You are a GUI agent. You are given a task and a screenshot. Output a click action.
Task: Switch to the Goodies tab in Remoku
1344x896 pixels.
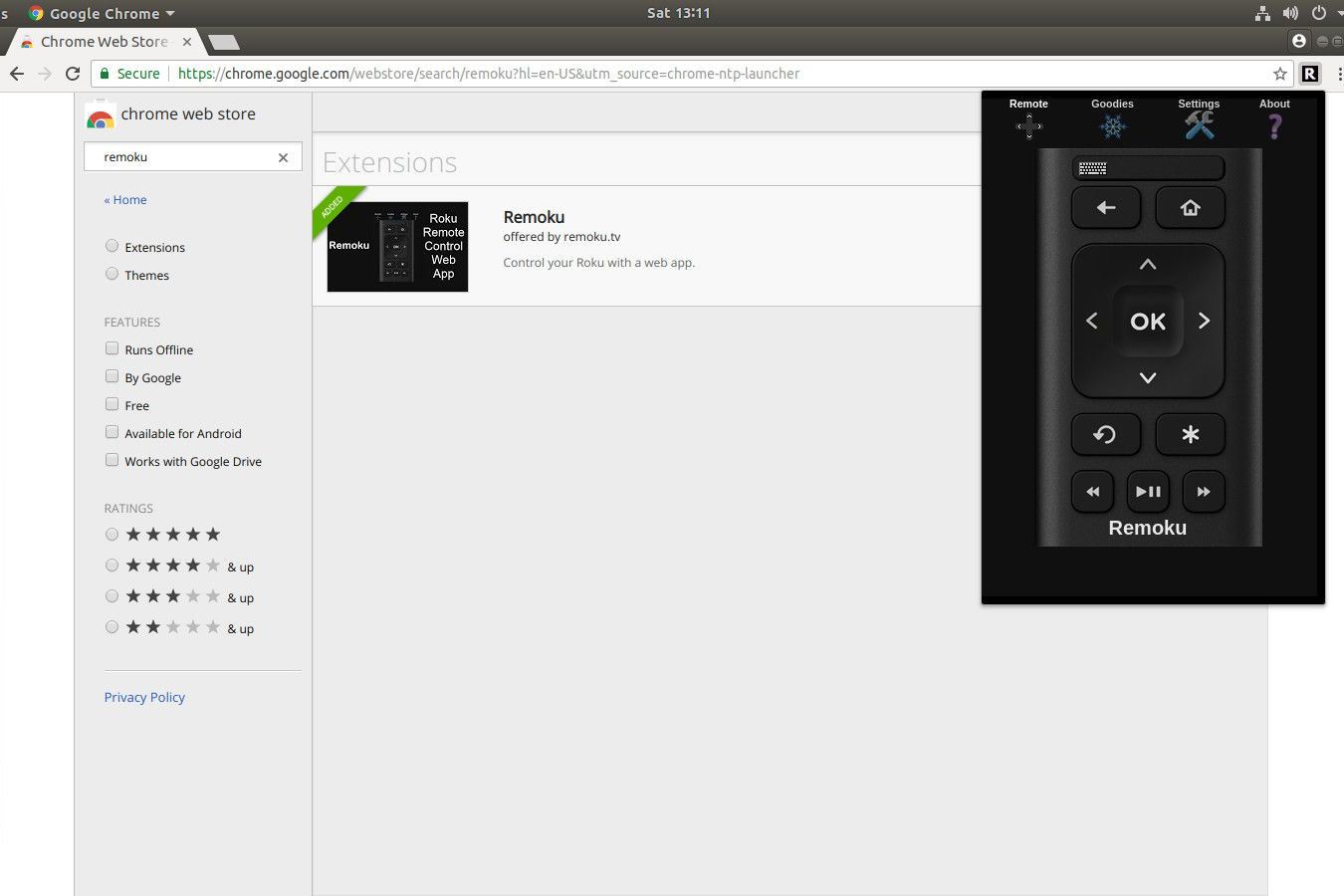coord(1112,118)
